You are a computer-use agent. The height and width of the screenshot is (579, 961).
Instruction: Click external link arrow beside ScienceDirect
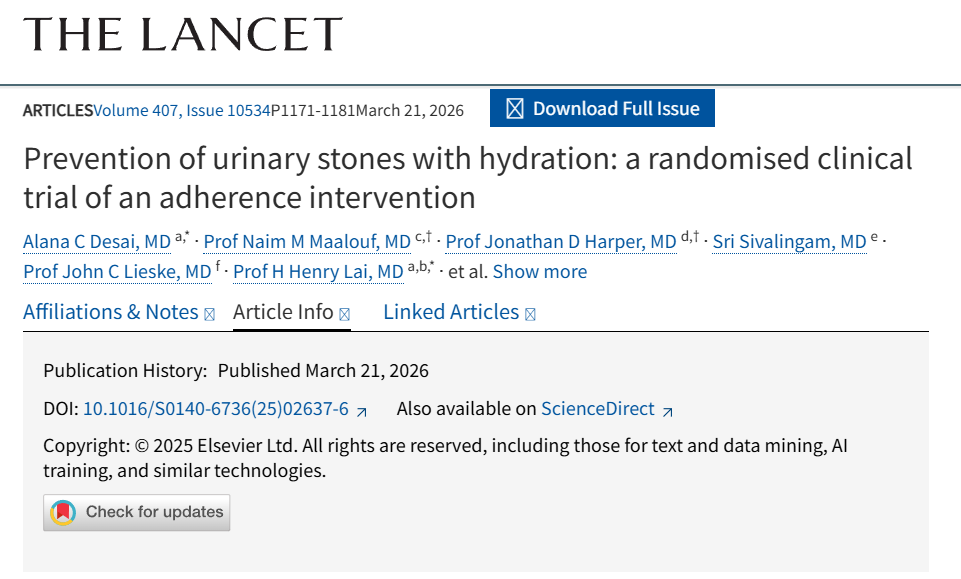(x=668, y=410)
